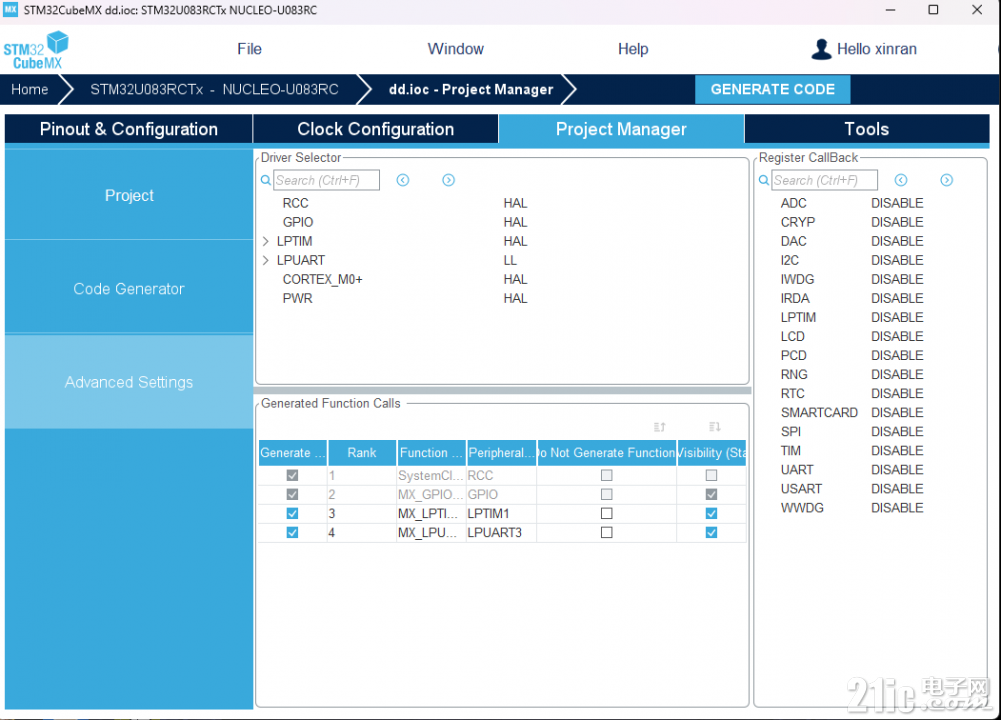
Task: Open the Tools tab
Action: click(x=866, y=129)
